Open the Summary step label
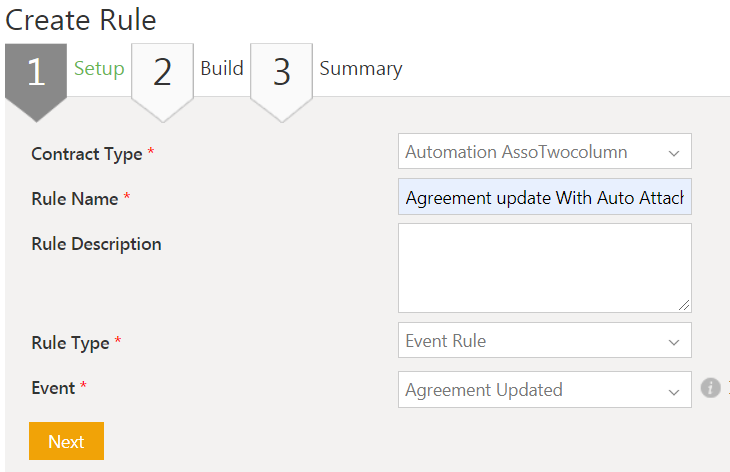The image size is (730, 472). [360, 69]
